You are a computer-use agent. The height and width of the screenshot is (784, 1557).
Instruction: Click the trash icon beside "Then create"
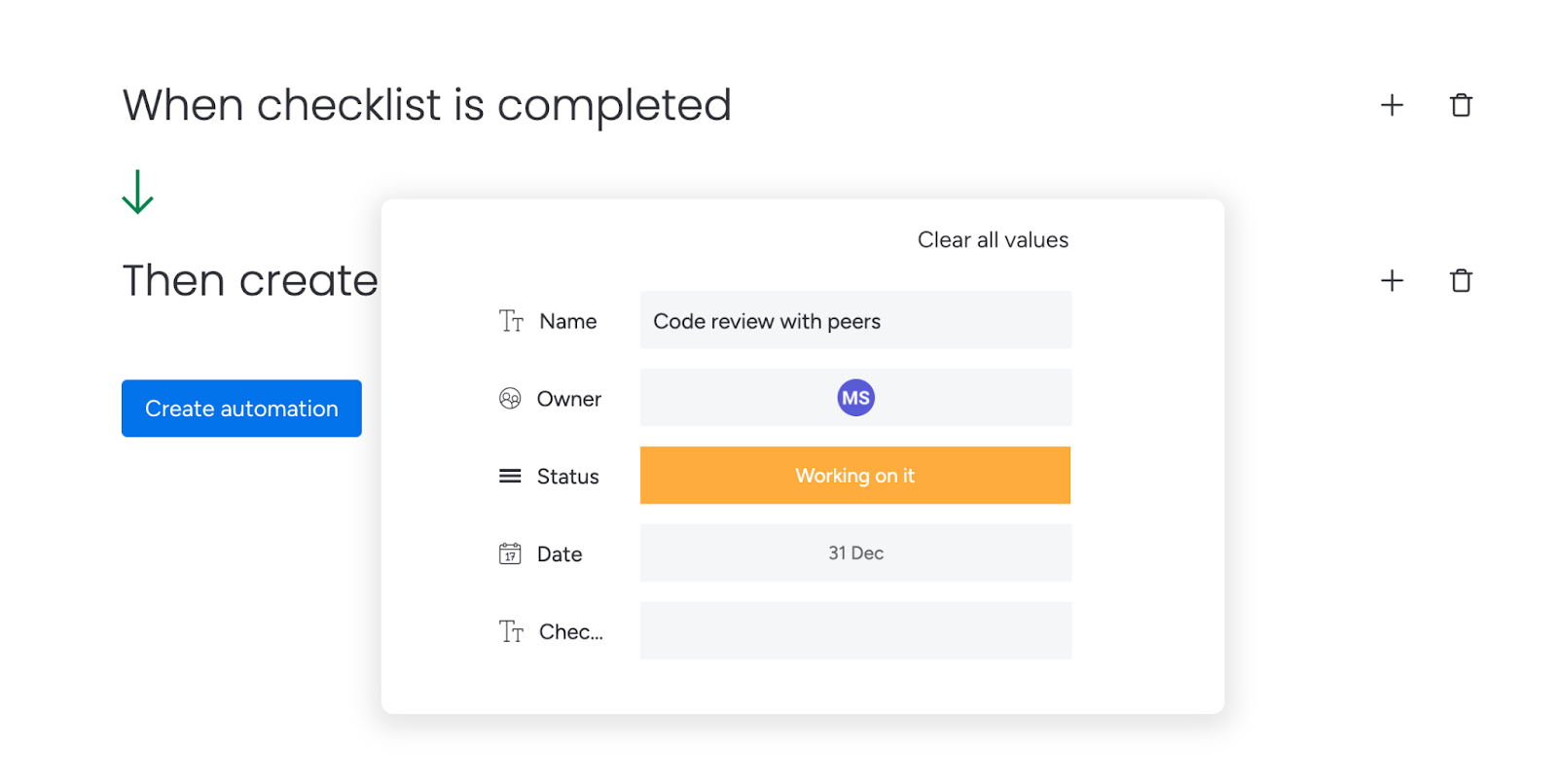[1461, 281]
